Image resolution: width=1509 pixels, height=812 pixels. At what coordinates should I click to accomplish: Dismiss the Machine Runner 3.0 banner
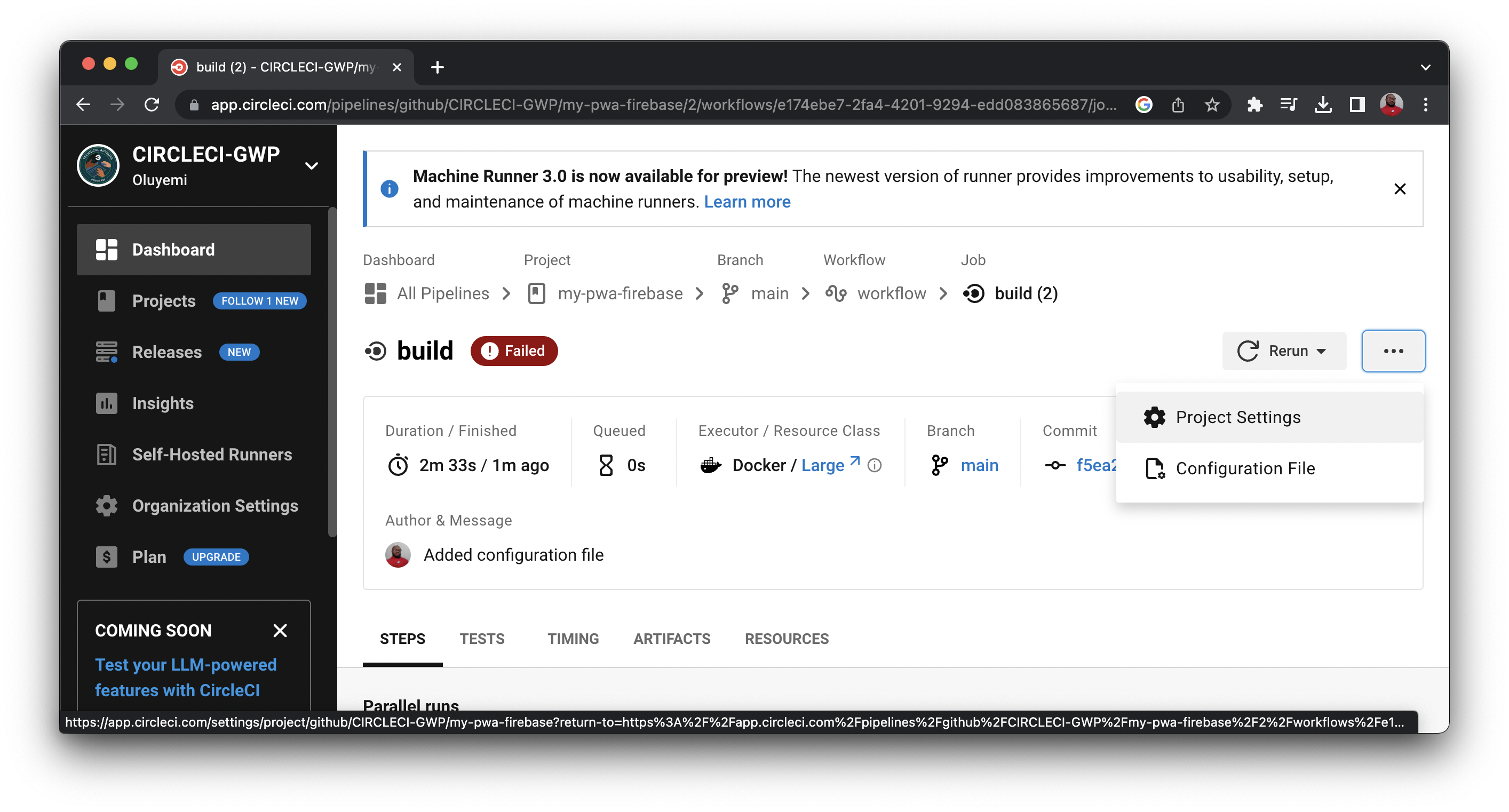pyautogui.click(x=1400, y=189)
